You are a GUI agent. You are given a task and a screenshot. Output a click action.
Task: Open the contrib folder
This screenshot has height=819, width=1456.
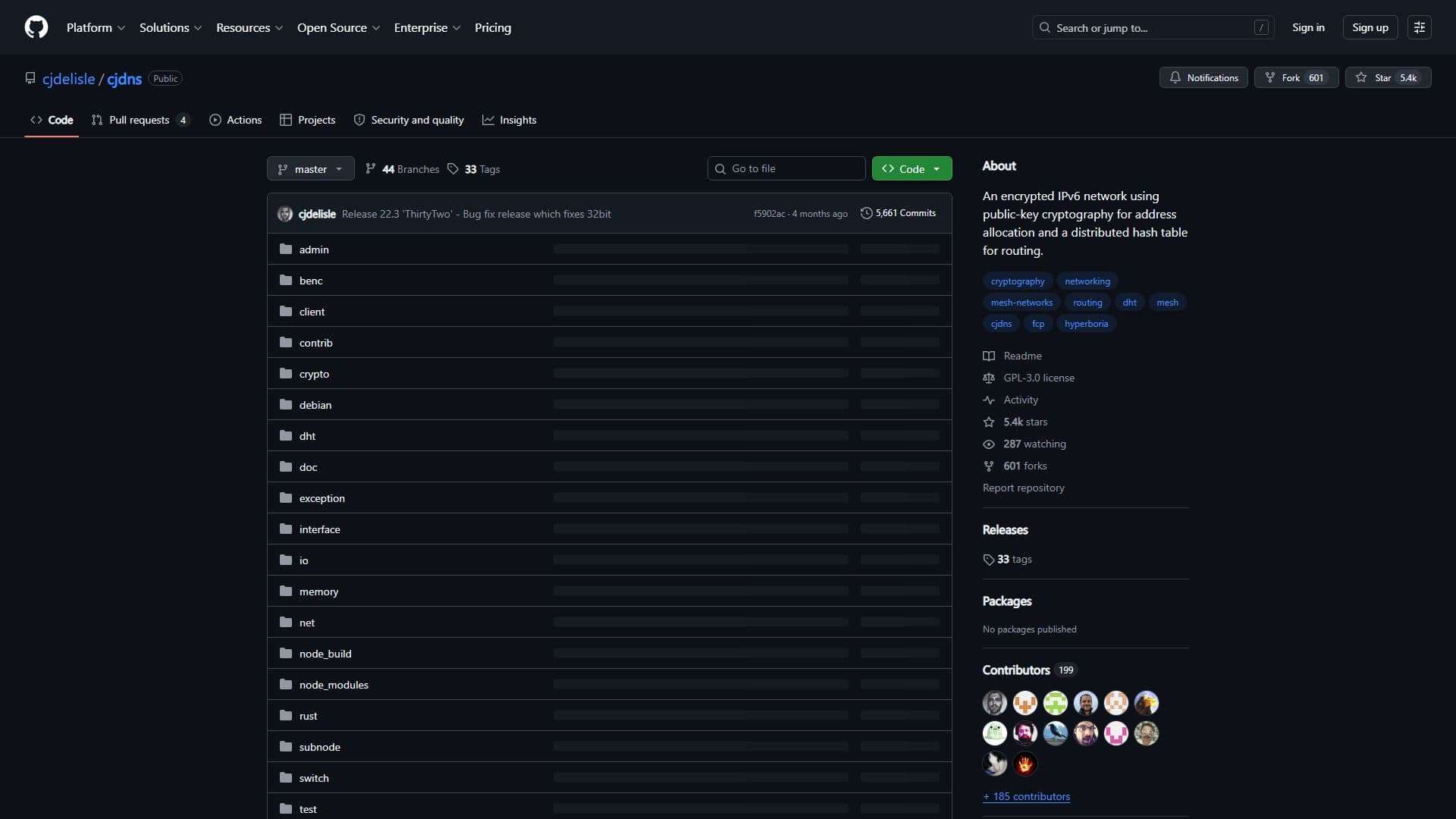point(315,343)
